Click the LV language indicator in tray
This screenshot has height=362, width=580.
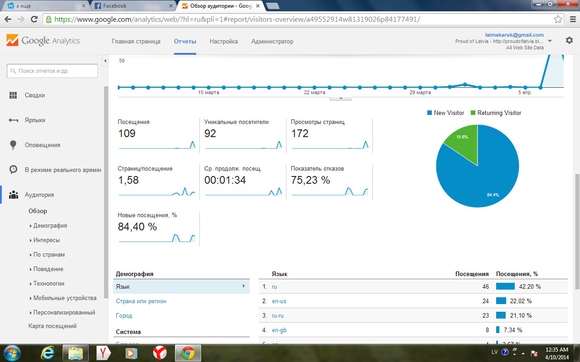[494, 352]
